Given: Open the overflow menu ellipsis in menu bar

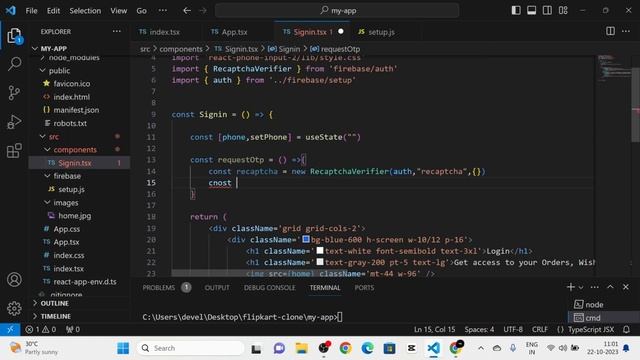Looking at the screenshot, I should tap(162, 11).
